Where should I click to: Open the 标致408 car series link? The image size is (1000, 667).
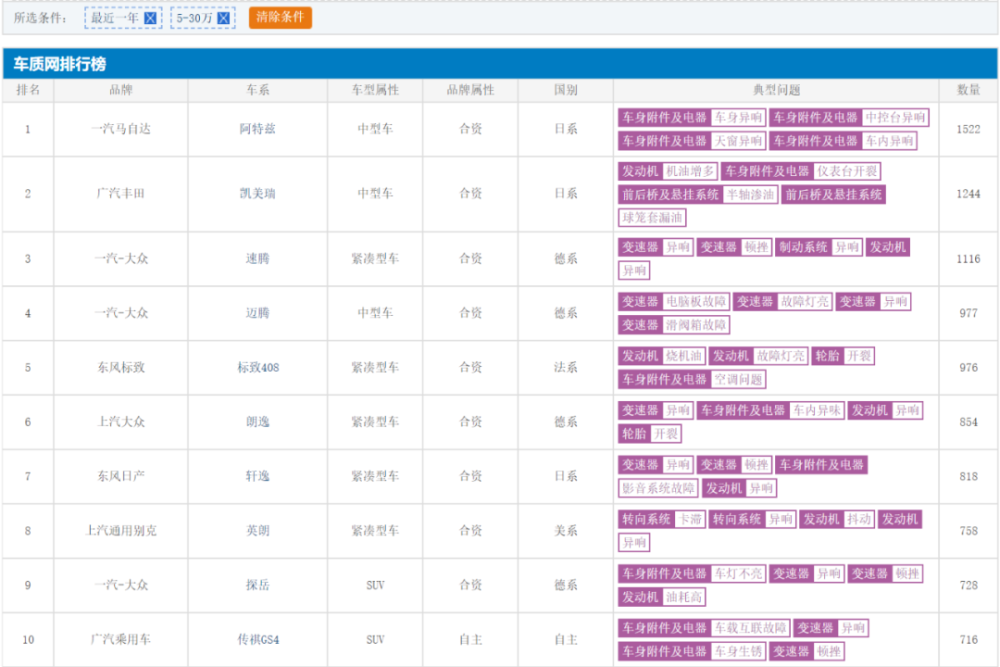coord(258,367)
